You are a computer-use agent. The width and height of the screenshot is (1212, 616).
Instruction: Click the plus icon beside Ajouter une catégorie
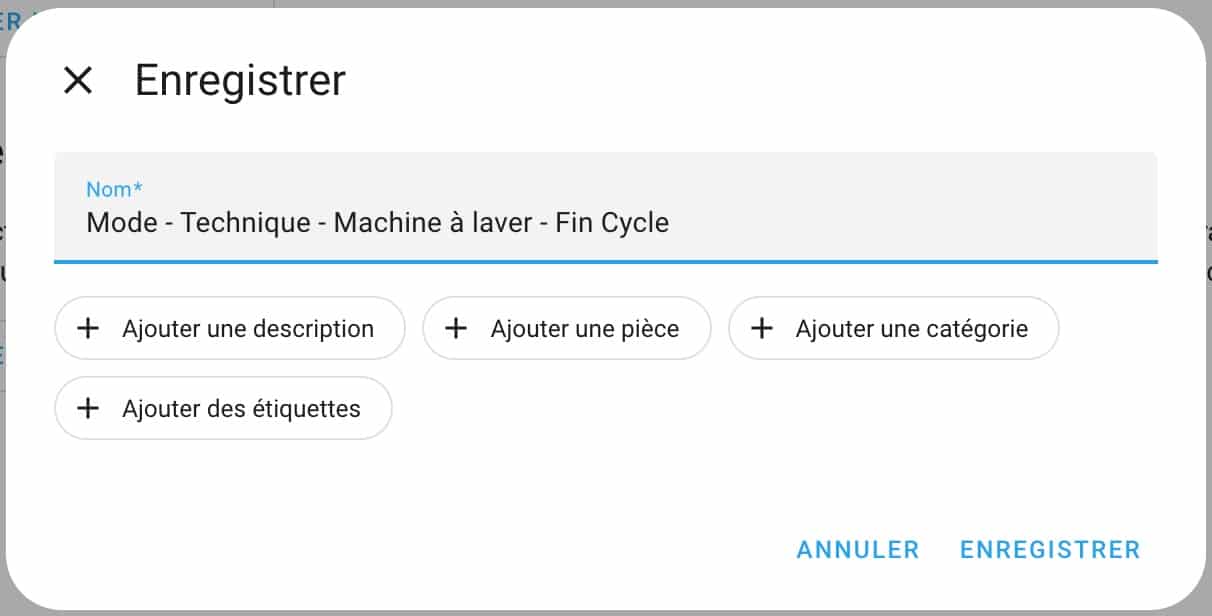pos(762,328)
